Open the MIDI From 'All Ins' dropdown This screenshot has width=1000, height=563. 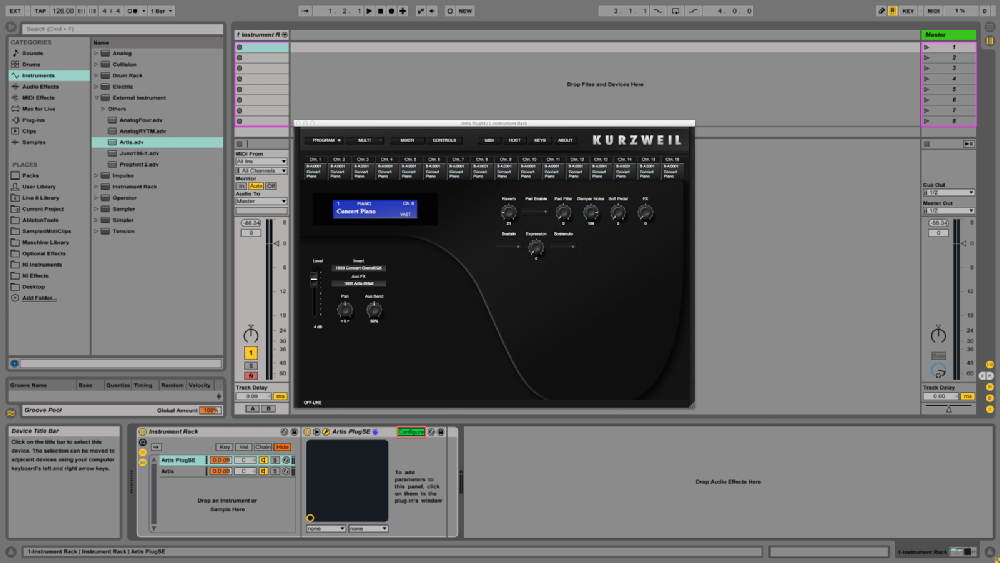[261, 161]
